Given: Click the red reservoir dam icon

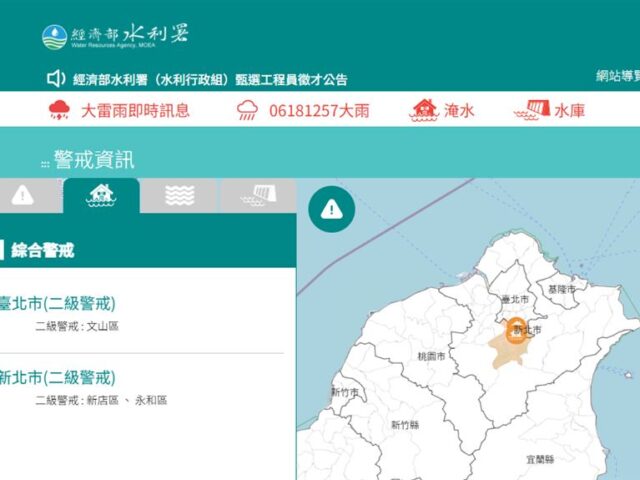Looking at the screenshot, I should (532, 110).
